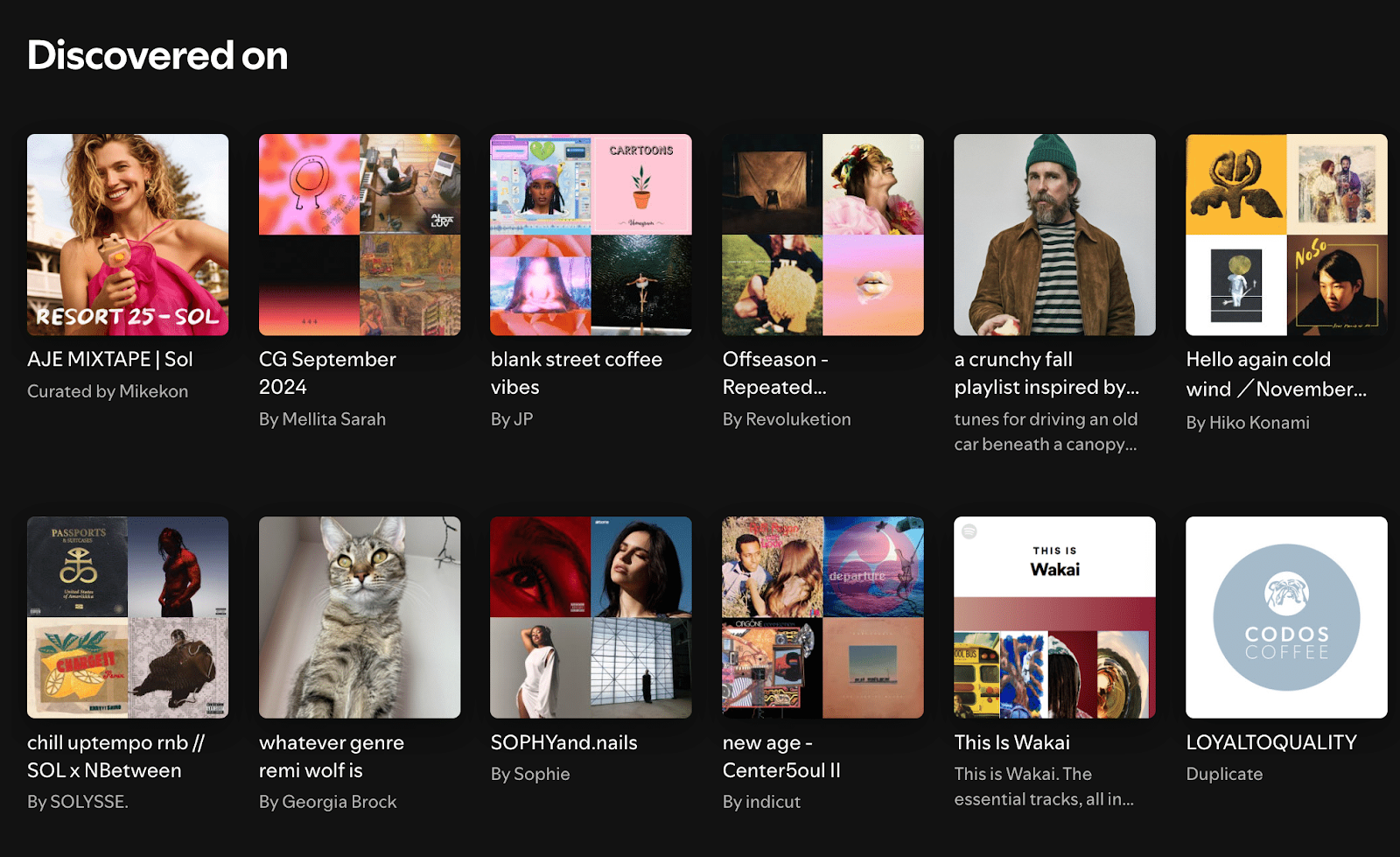Open the AJE MIXTAPE | Sol playlist cover
The image size is (1400, 857).
(128, 235)
